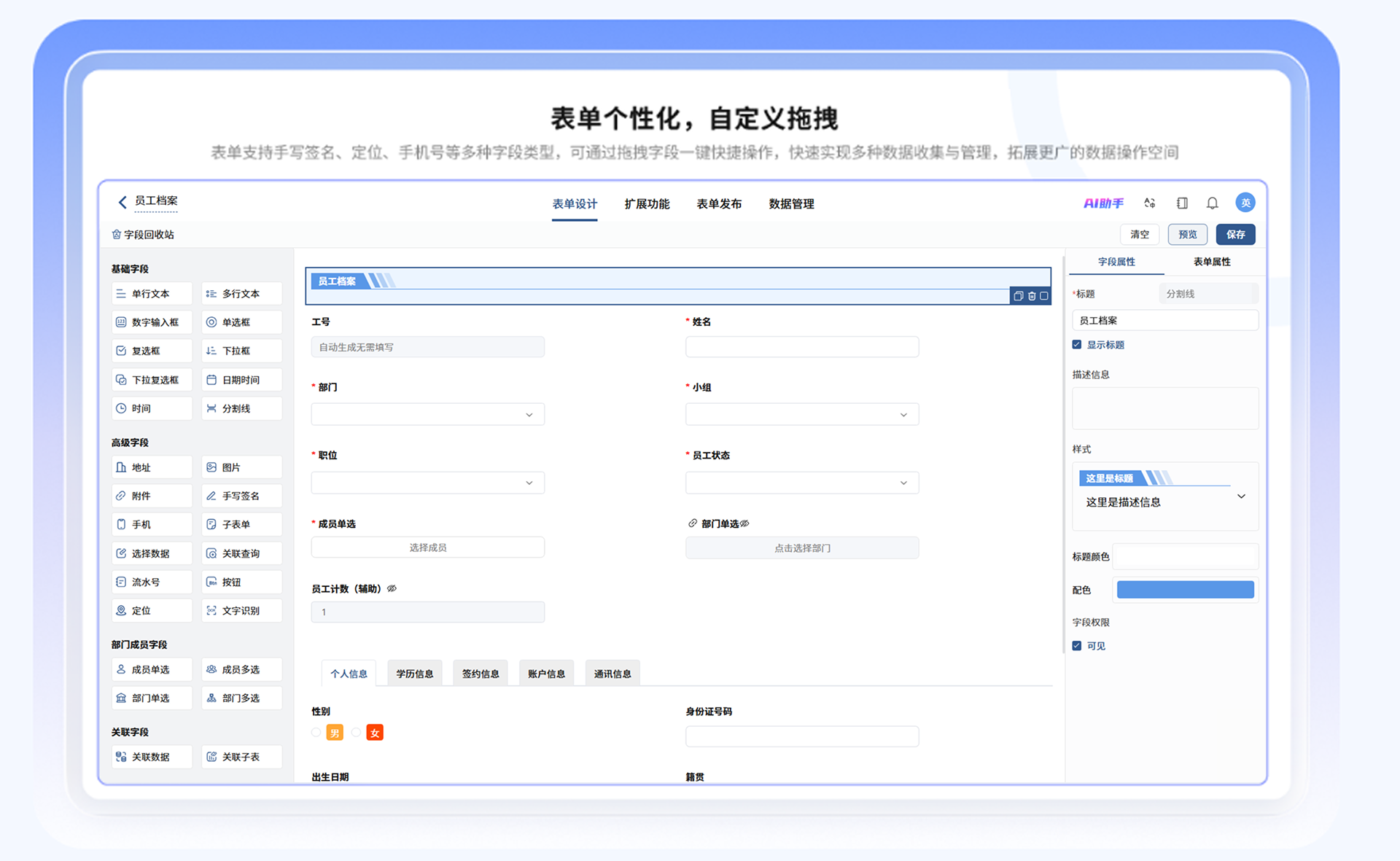Open the 签约信息 tab
1400x861 pixels.
pos(481,674)
